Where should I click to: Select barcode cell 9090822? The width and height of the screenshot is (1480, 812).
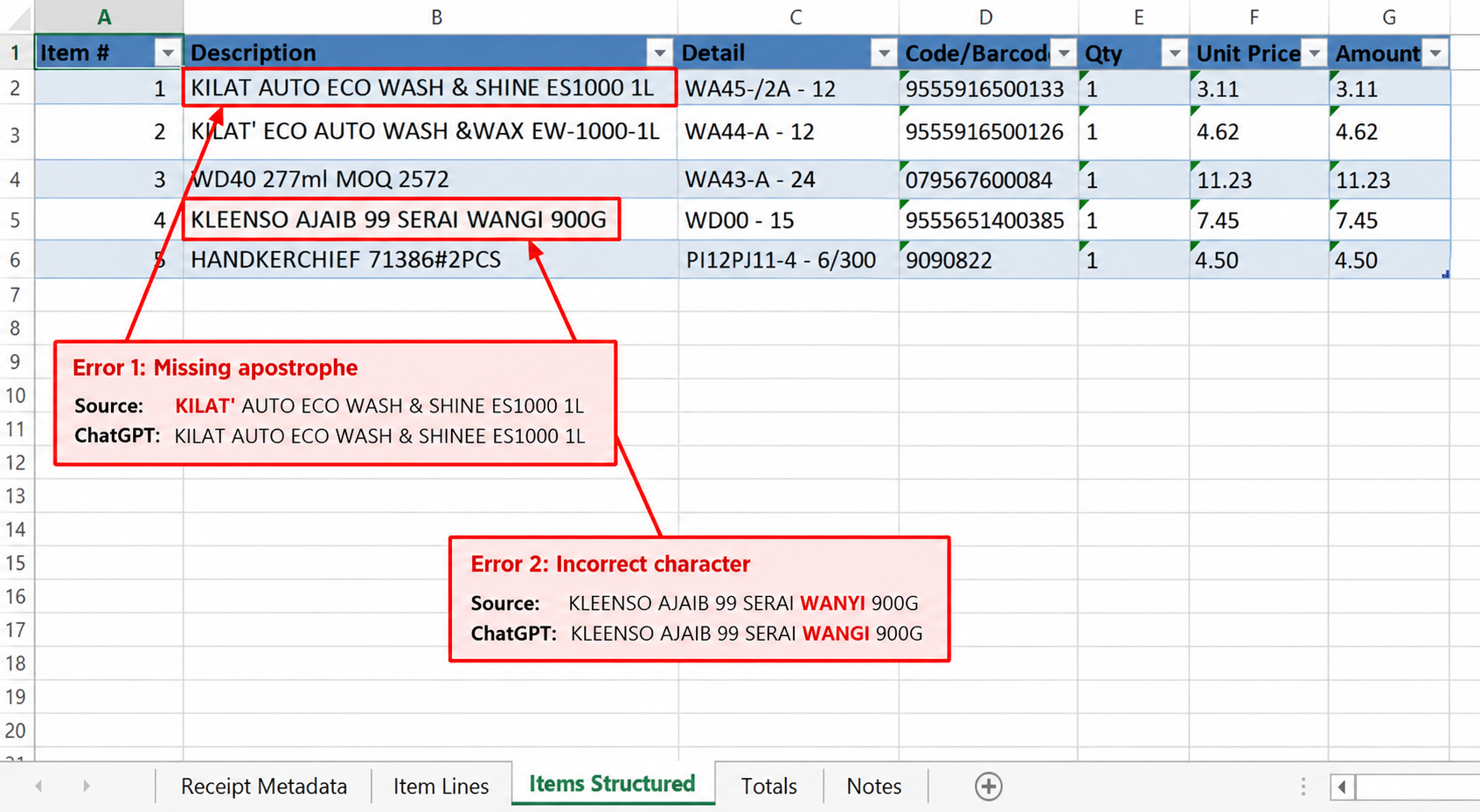pyautogui.click(x=989, y=260)
